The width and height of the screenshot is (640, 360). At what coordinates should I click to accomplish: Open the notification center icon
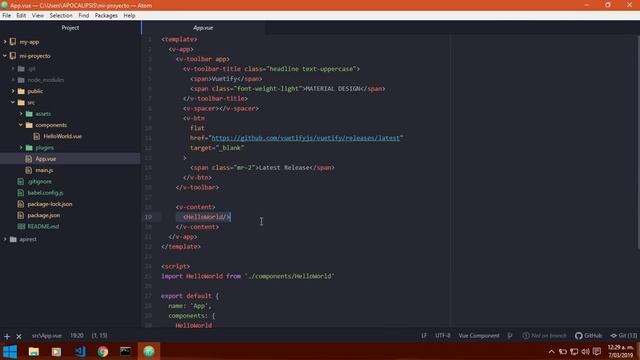pyautogui.click(x=597, y=351)
